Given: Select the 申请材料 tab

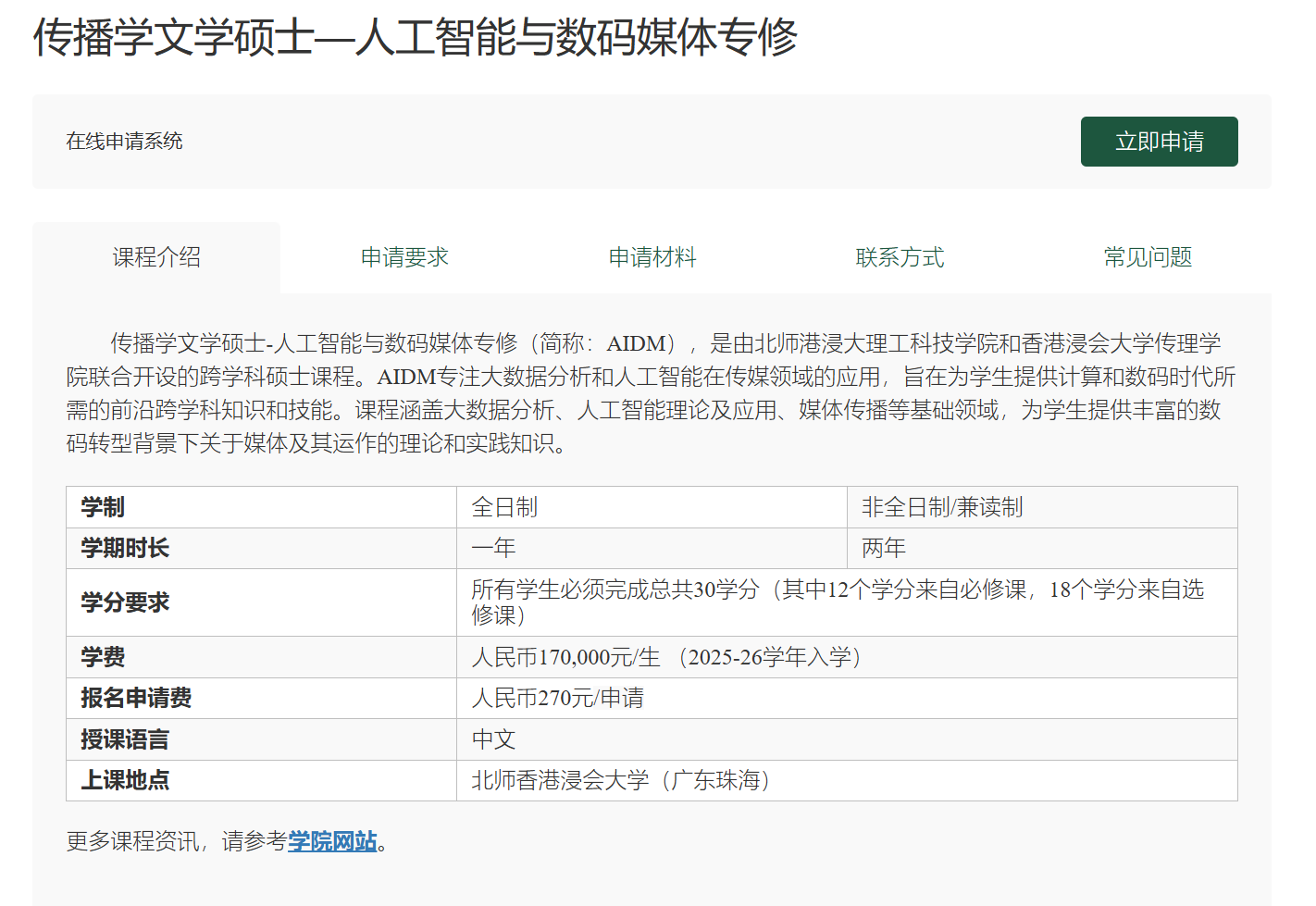Looking at the screenshot, I should (652, 257).
